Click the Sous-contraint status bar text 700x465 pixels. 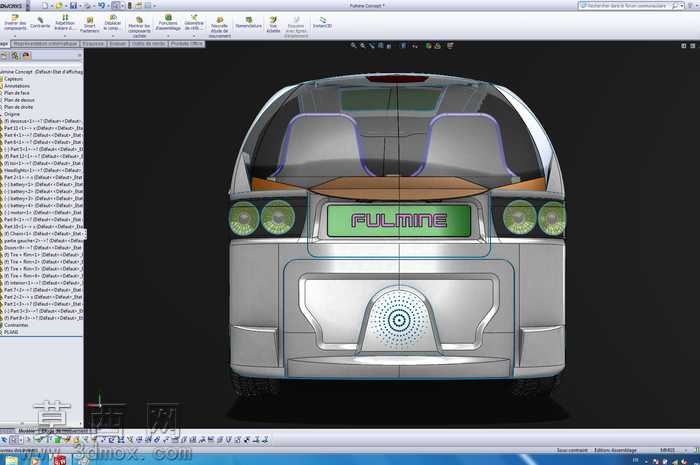pos(572,450)
